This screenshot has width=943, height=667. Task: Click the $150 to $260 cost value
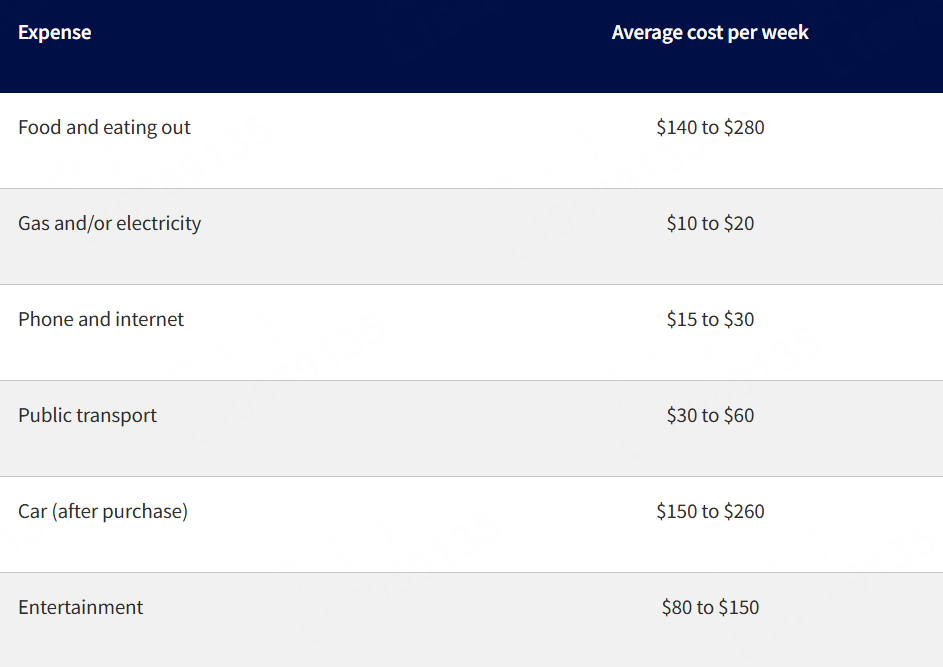point(710,512)
